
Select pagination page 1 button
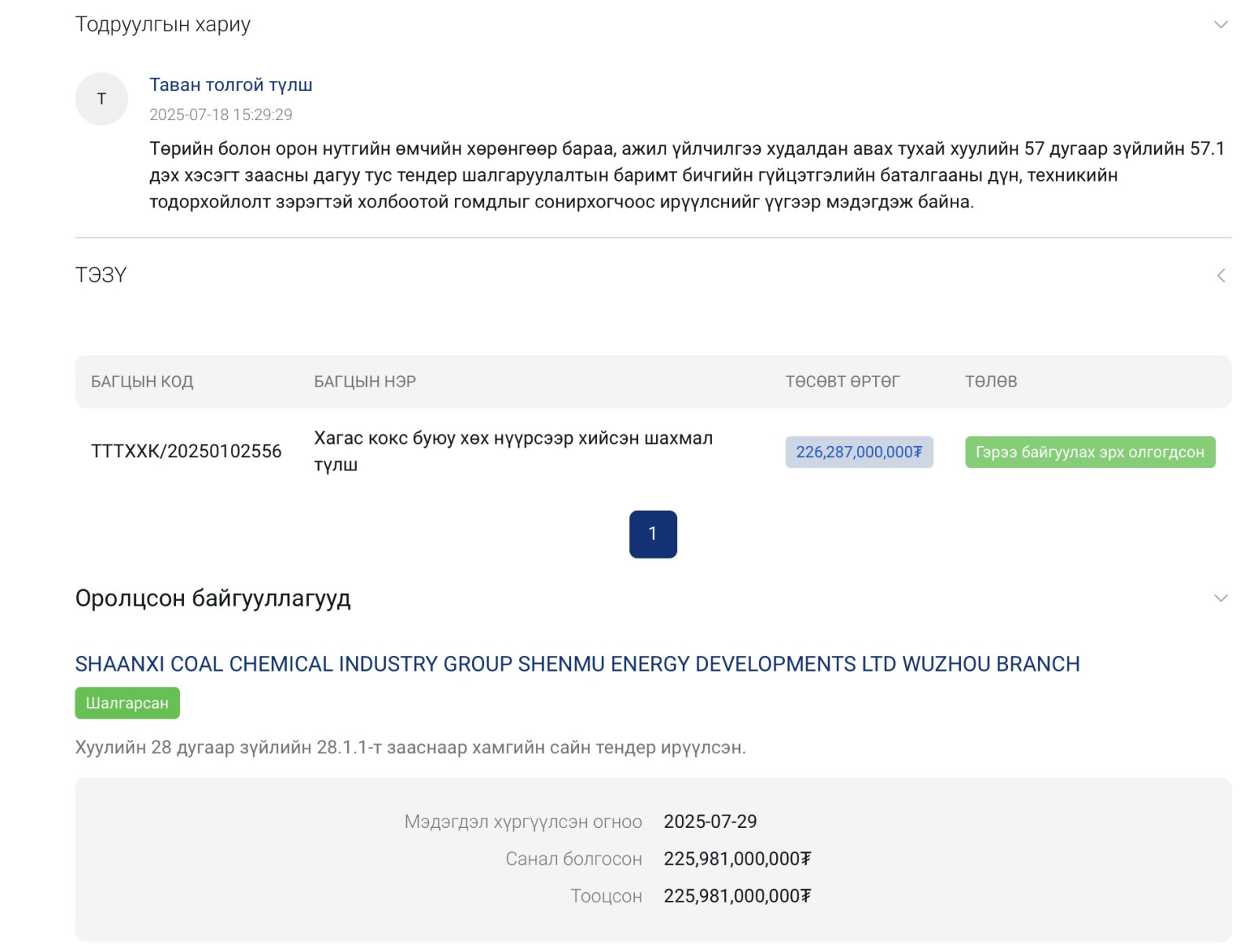coord(653,534)
